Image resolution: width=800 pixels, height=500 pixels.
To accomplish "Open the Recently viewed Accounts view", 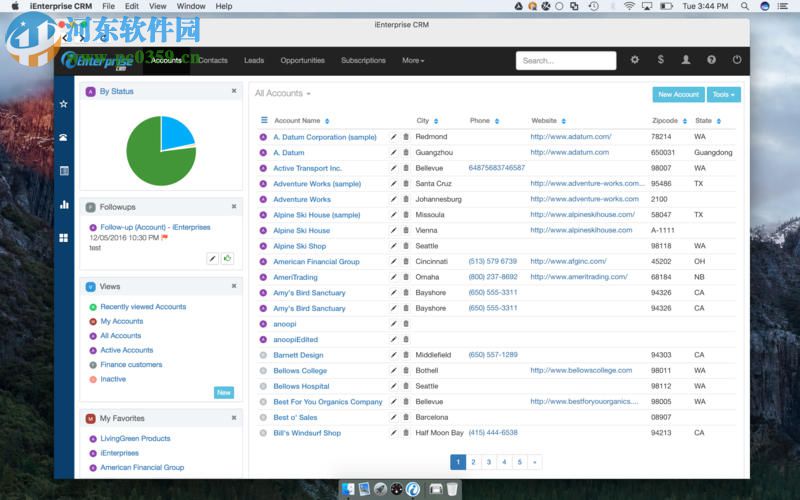I will pyautogui.click(x=143, y=307).
